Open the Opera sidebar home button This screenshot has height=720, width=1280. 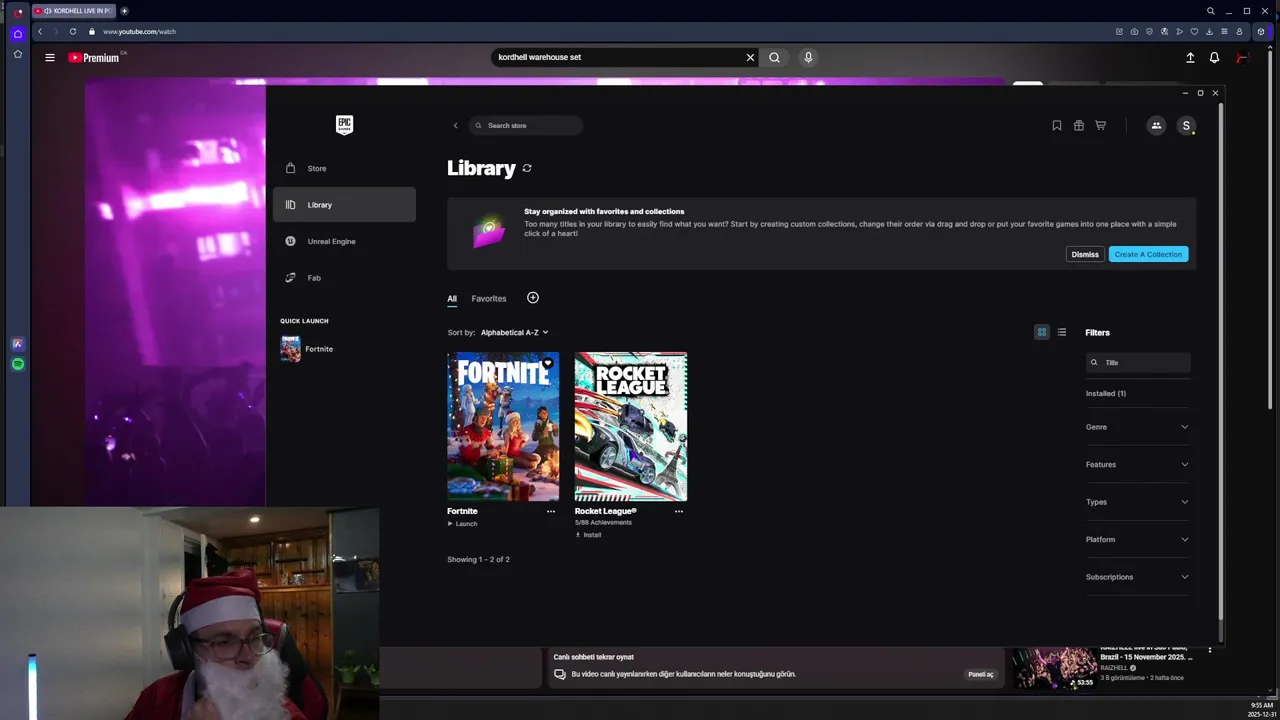(17, 34)
